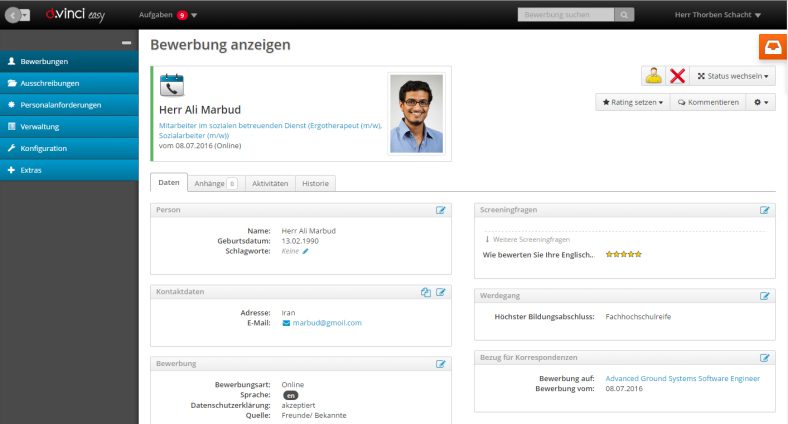Screen dimensions: 788x424
Task: Click the Freunde/ Bekannte source value
Action: point(314,415)
